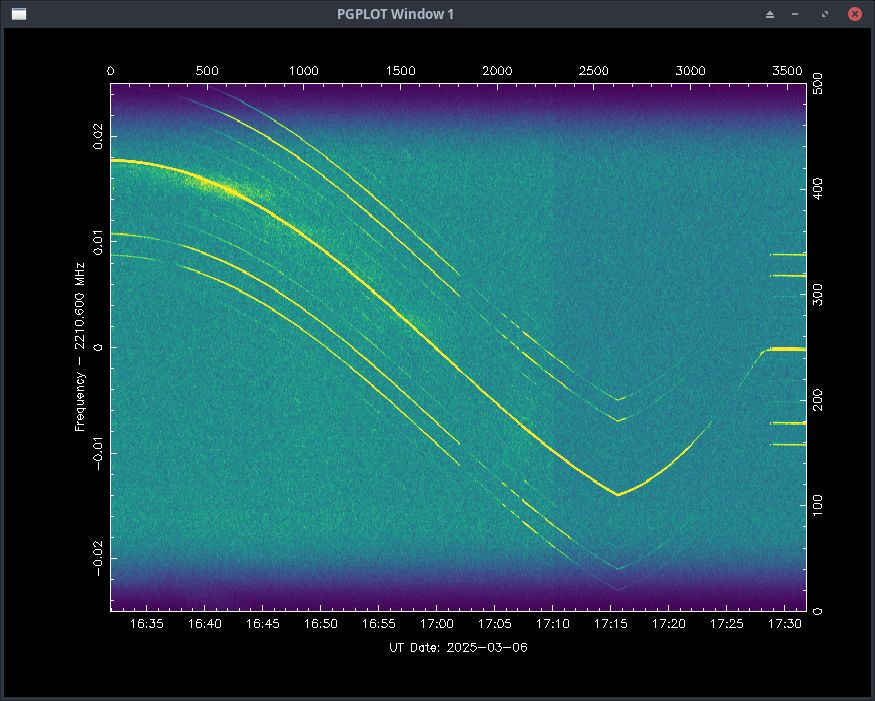Screen dimensions: 875x701
Task: Click the 'UT Date: 2025-03-06' label
Action: point(458,647)
